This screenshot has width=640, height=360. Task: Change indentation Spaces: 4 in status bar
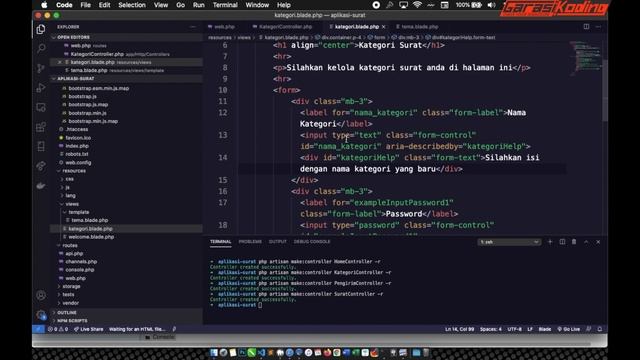[491, 329]
